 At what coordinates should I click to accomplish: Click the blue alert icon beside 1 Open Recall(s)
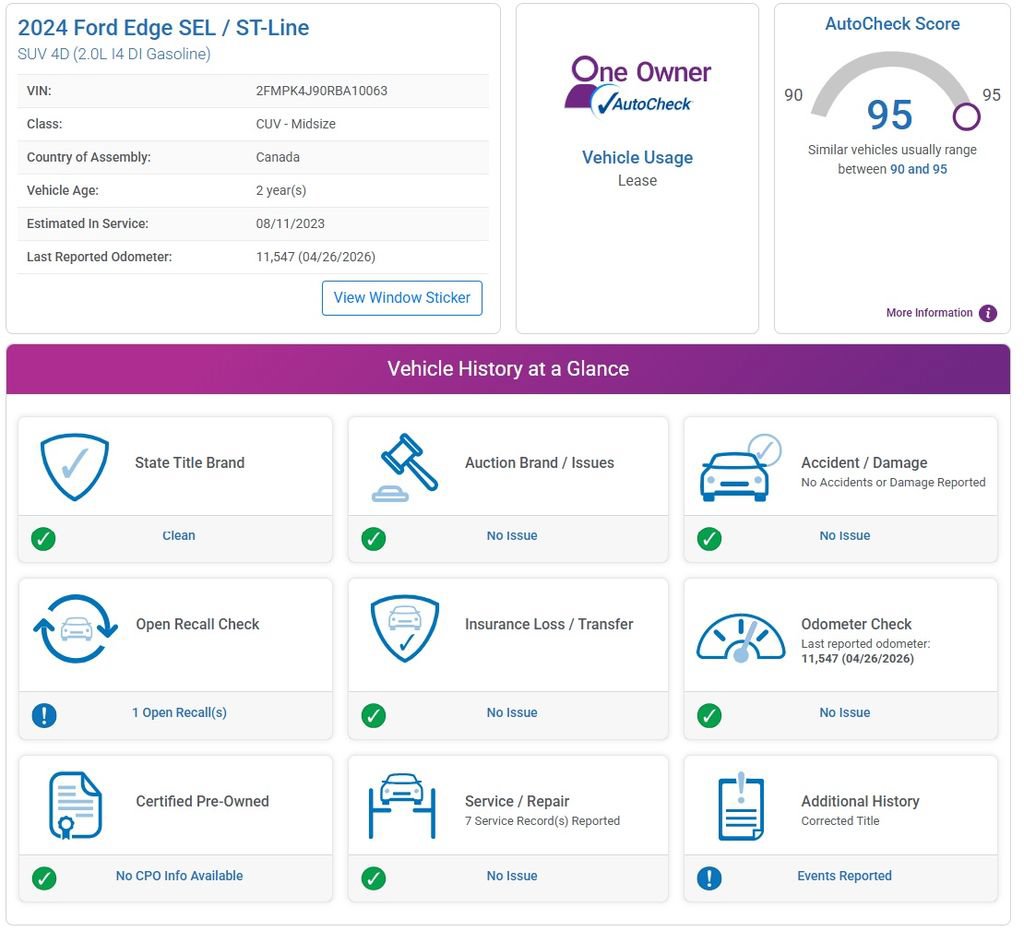[x=44, y=715]
